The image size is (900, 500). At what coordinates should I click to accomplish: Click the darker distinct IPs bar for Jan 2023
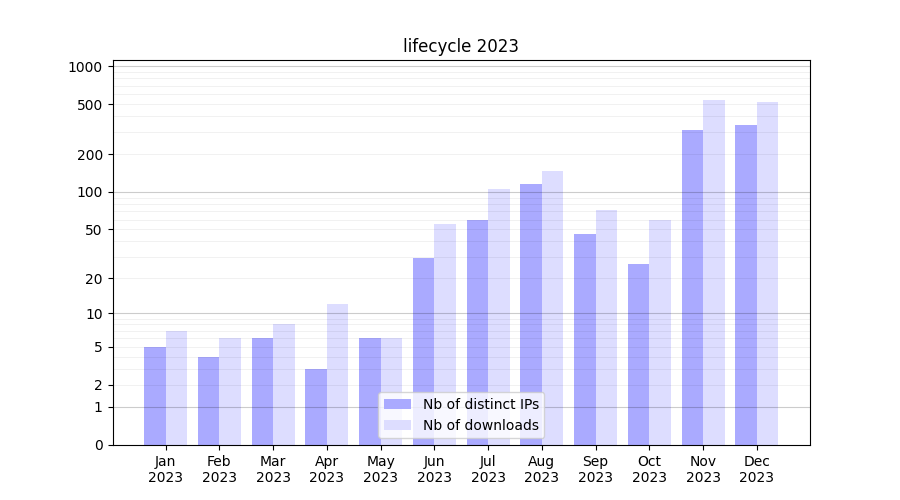(x=155, y=396)
